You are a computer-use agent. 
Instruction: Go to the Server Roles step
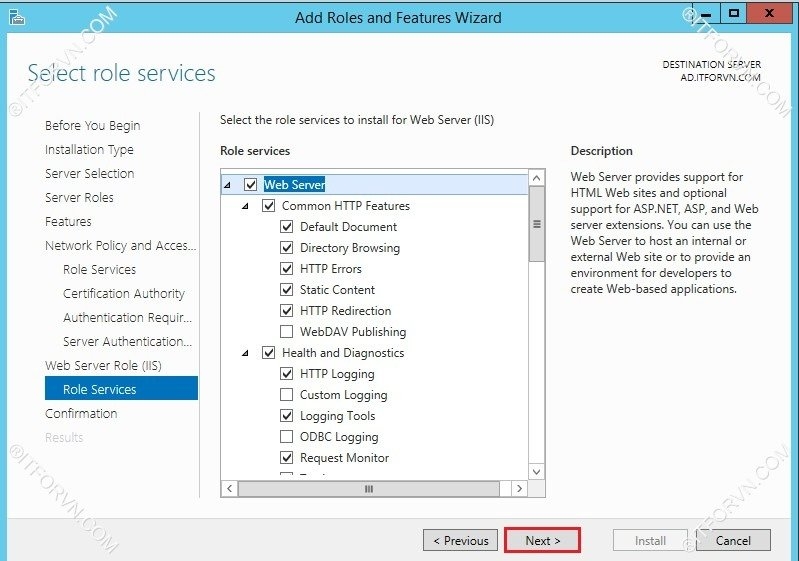pyautogui.click(x=79, y=198)
